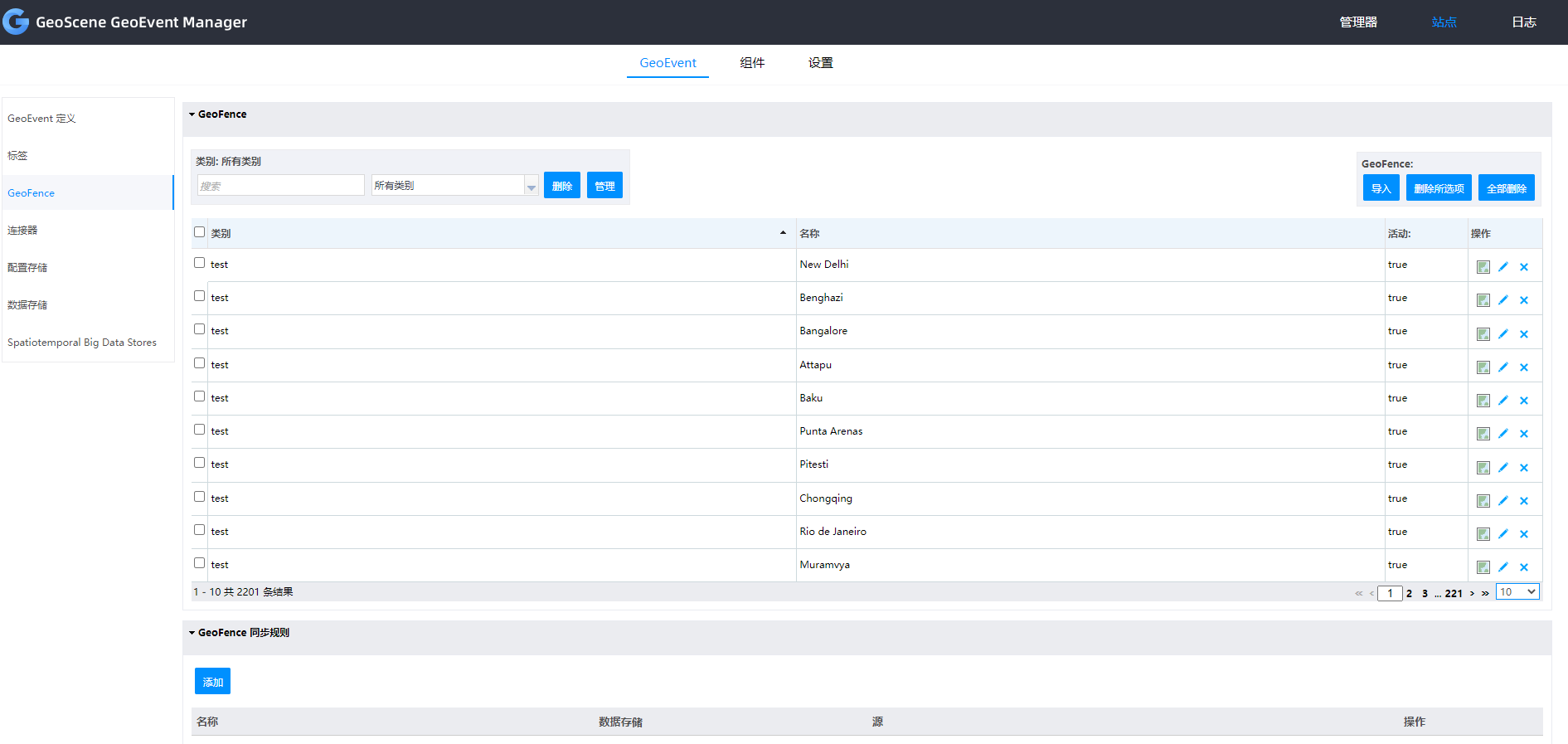This screenshot has height=744, width=1568.
Task: Click the edit pencil icon for Benghazi
Action: point(1503,300)
